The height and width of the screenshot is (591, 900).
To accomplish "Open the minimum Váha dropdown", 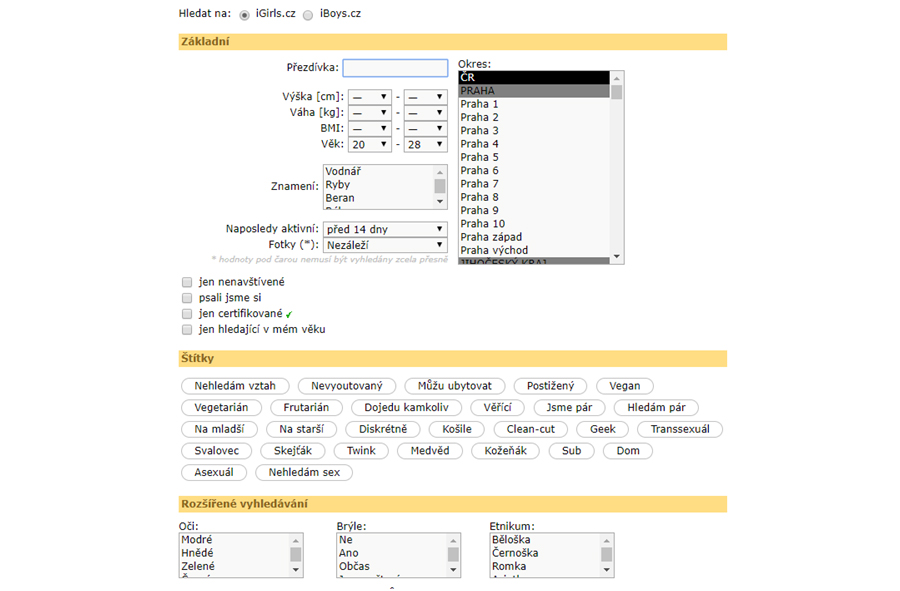I will point(370,113).
